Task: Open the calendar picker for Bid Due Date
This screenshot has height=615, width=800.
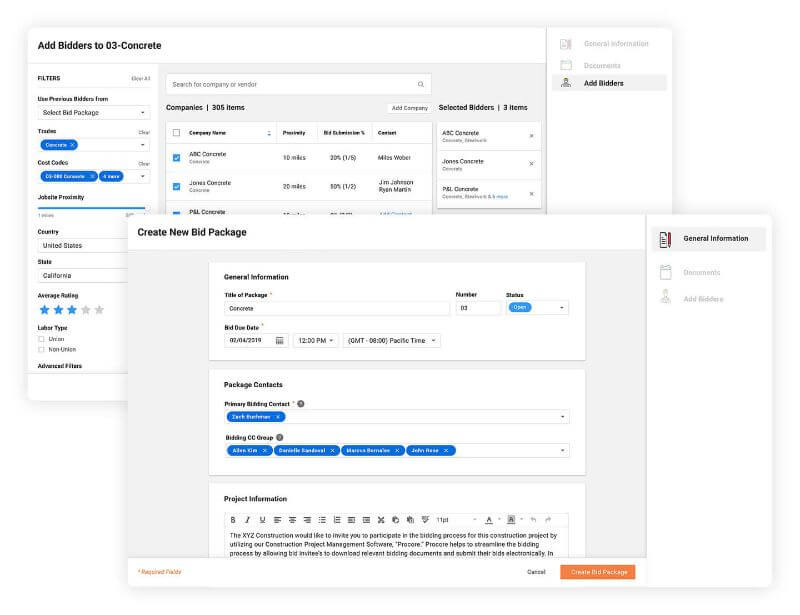Action: click(280, 340)
